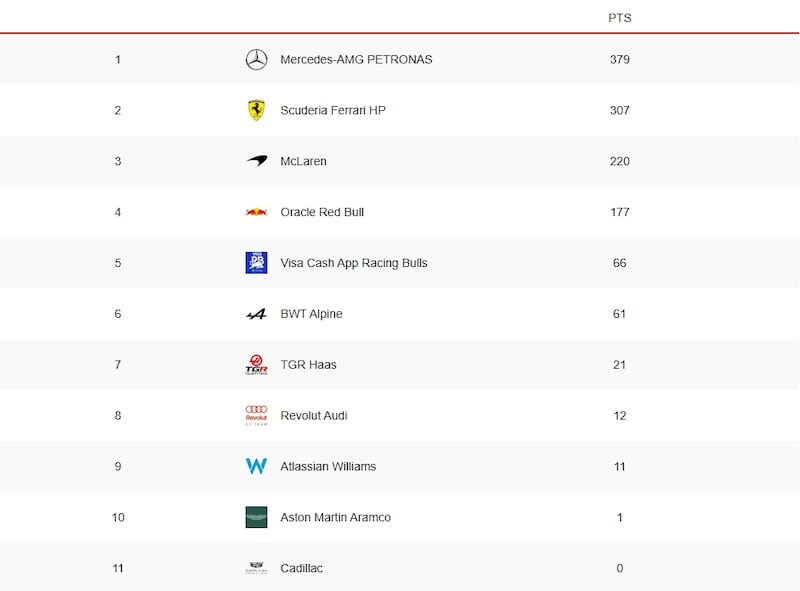Click the green Aston Martin wings logo
This screenshot has height=591, width=800.
256,517
